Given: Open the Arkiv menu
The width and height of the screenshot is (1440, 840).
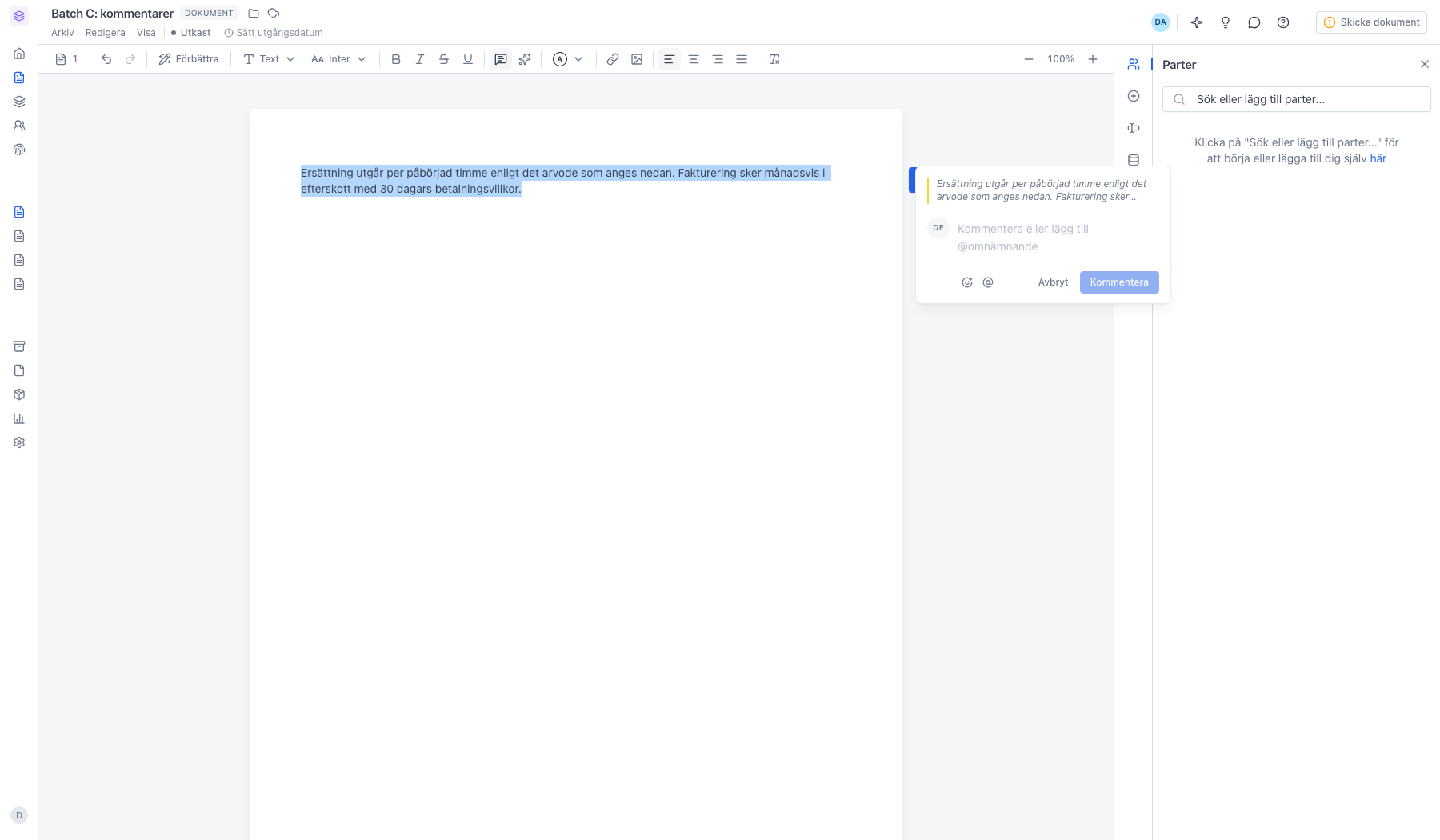Looking at the screenshot, I should click(x=62, y=33).
